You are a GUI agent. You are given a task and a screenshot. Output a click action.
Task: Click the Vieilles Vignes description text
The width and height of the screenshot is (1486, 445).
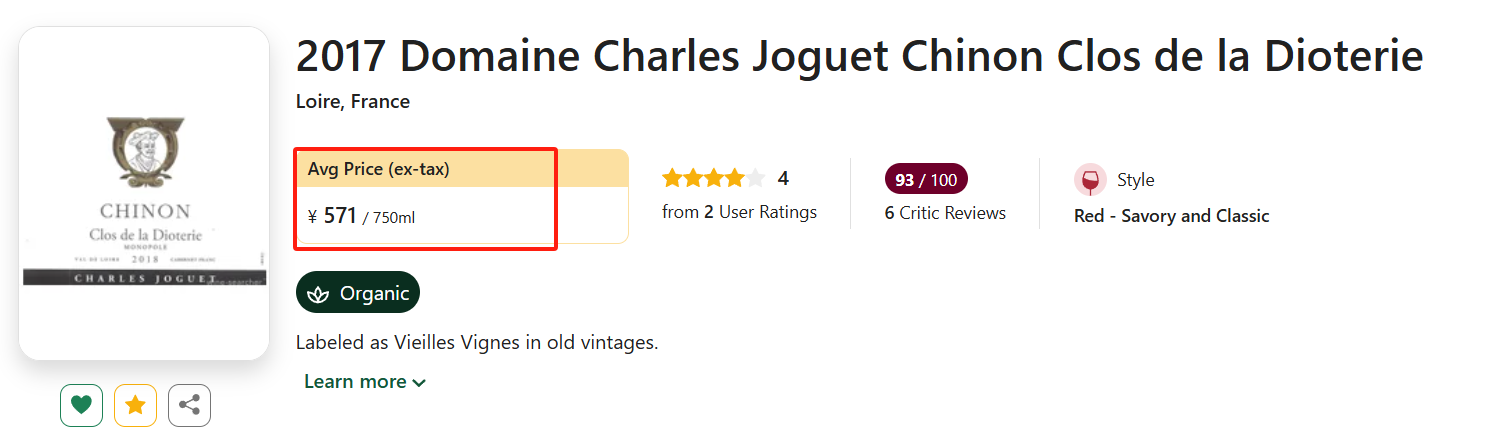(x=477, y=343)
